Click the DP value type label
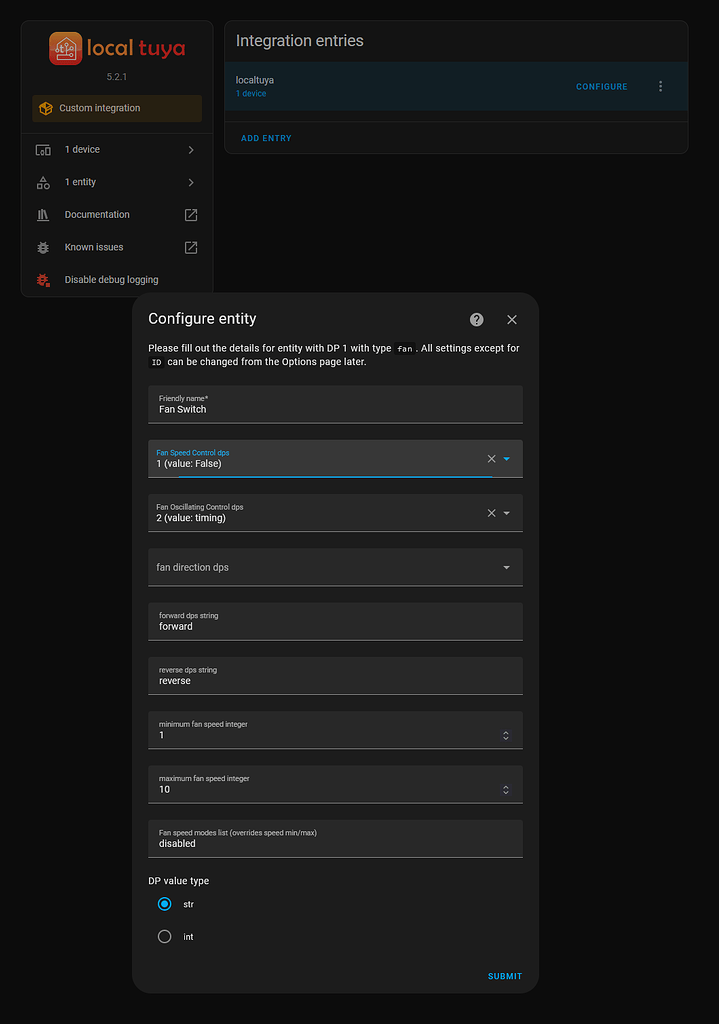The image size is (719, 1024). click(178, 881)
